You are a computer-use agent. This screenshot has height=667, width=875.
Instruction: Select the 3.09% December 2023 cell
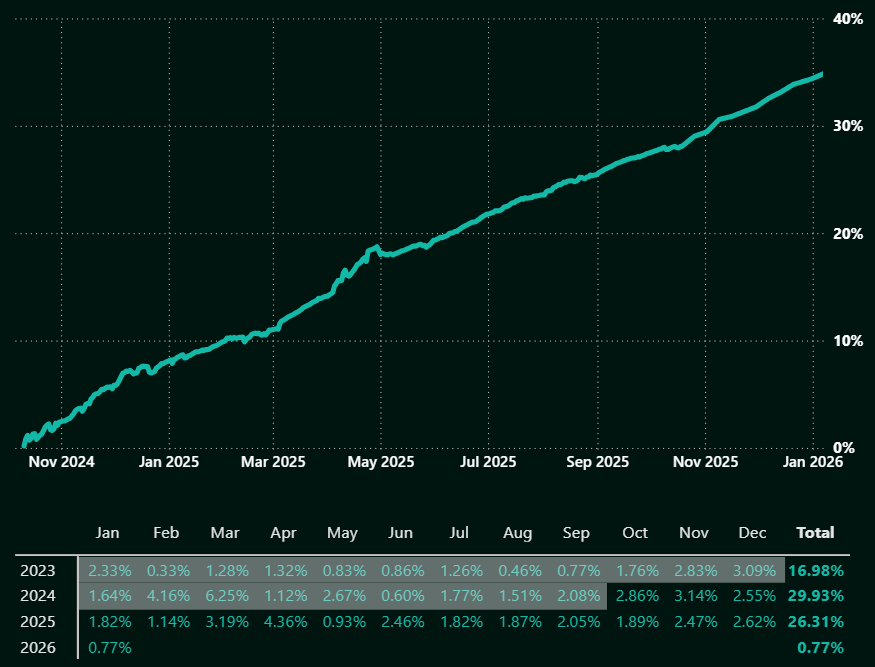pos(752,571)
